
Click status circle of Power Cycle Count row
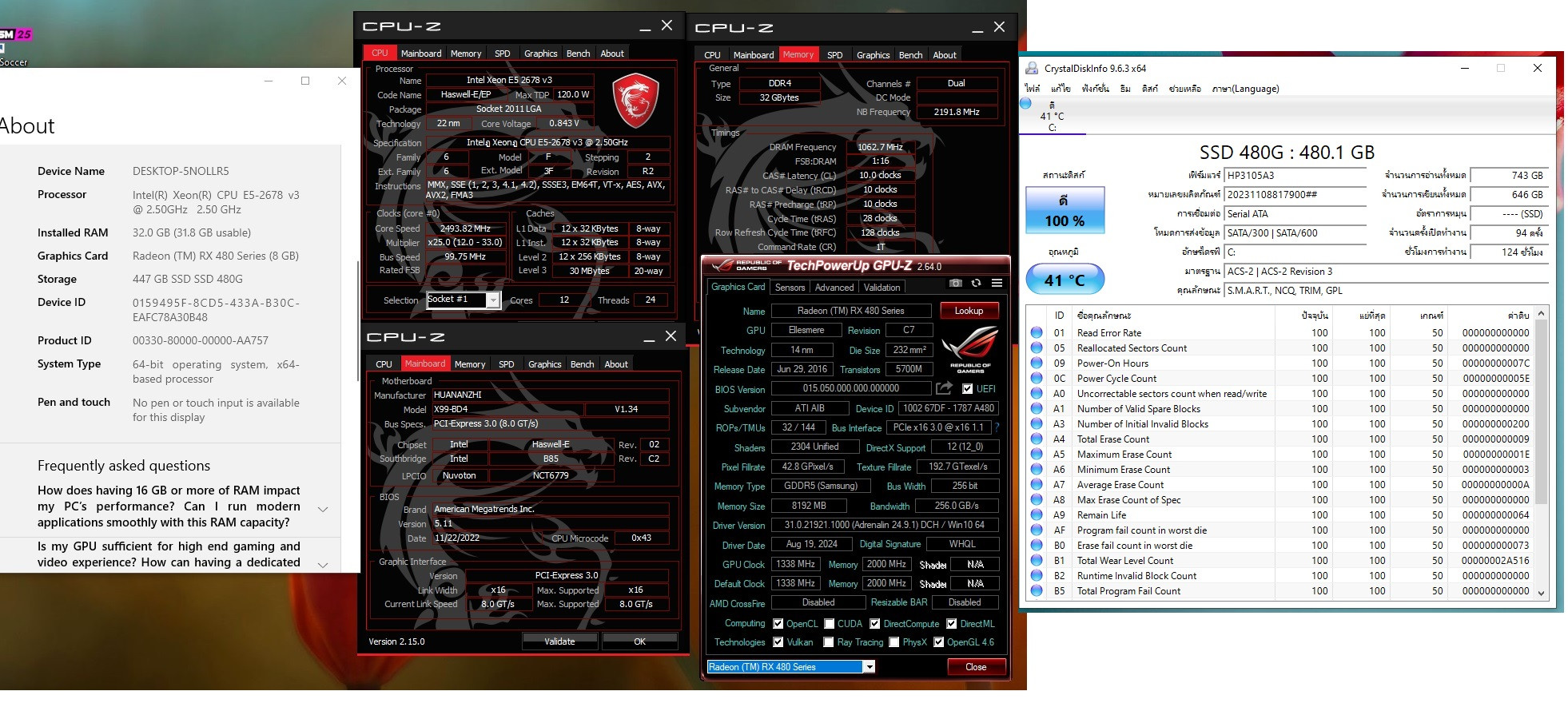point(1037,378)
